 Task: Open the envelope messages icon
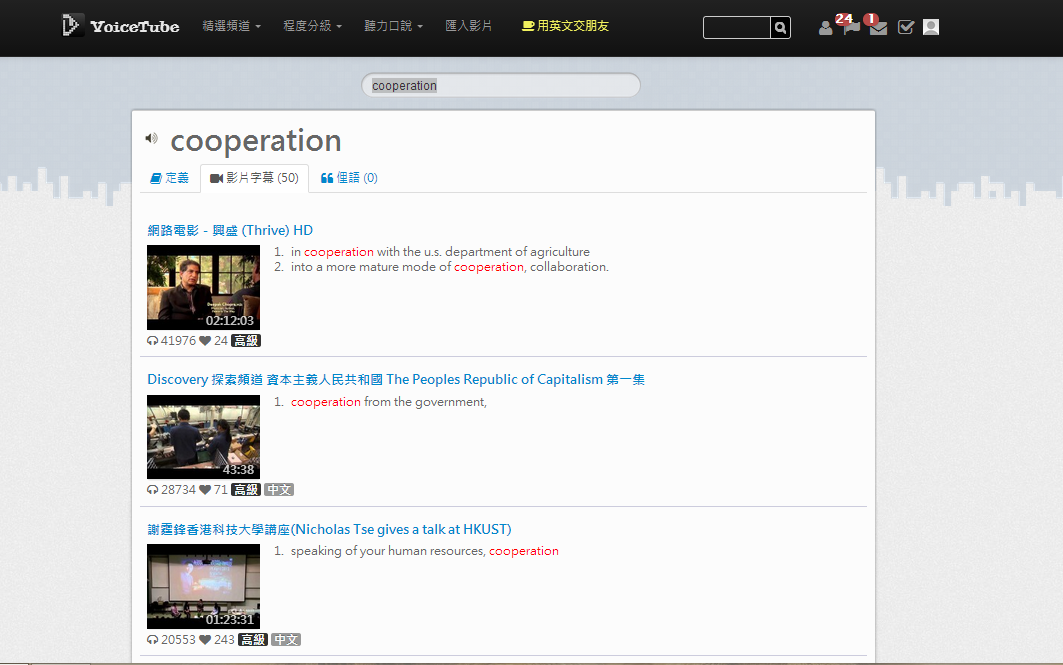(878, 28)
